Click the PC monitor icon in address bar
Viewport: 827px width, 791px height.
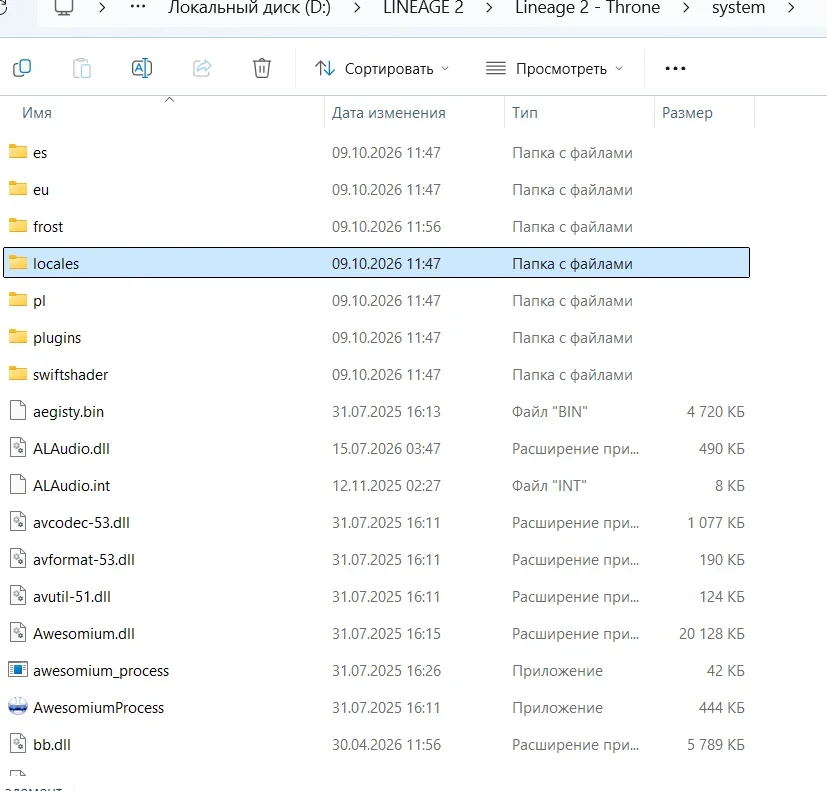pos(64,7)
